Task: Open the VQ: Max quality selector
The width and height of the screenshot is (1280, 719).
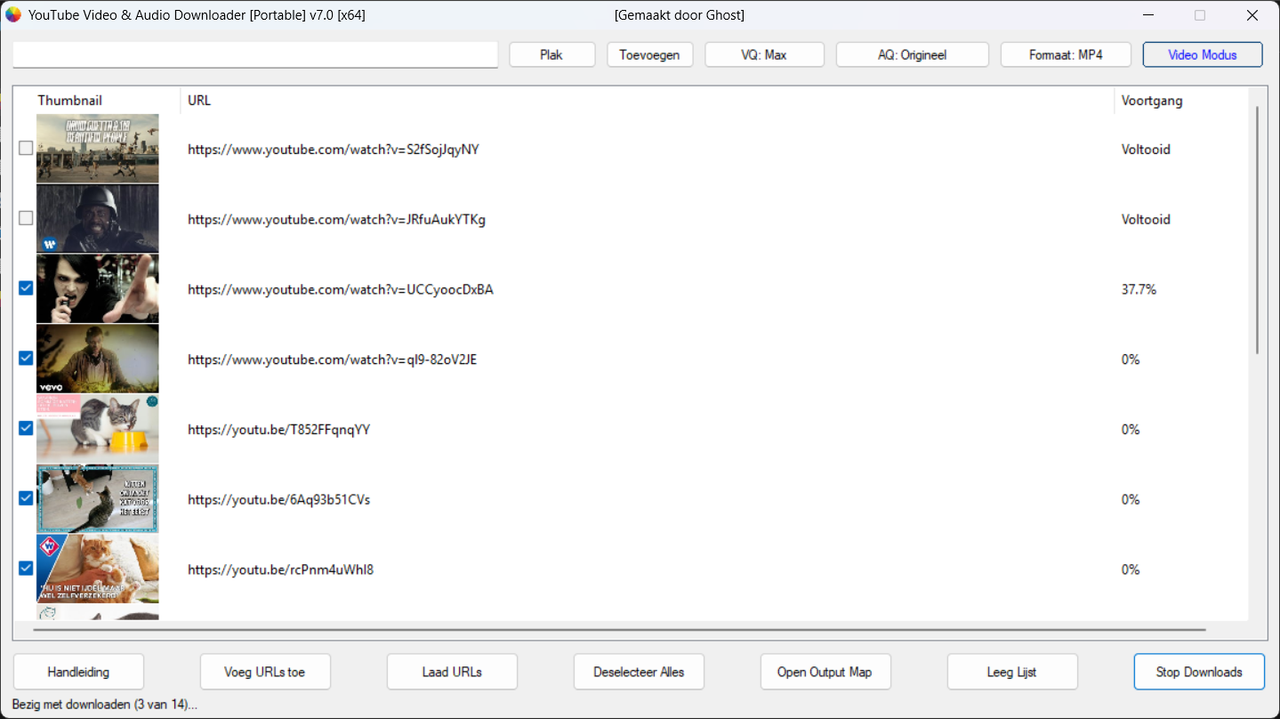Action: click(x=764, y=55)
